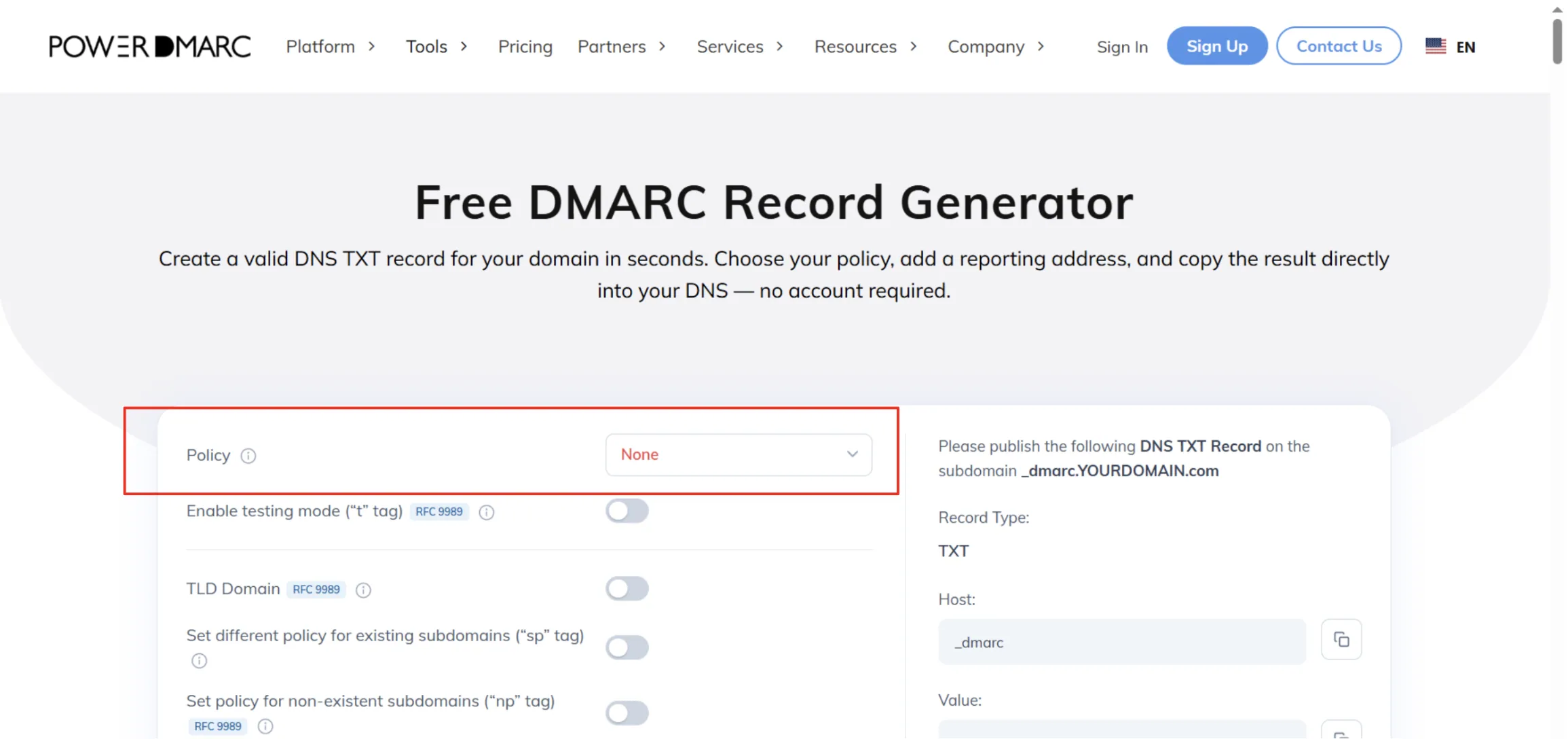The width and height of the screenshot is (1568, 739).
Task: Click the info icon next to TLD Domain
Action: pyautogui.click(x=363, y=590)
